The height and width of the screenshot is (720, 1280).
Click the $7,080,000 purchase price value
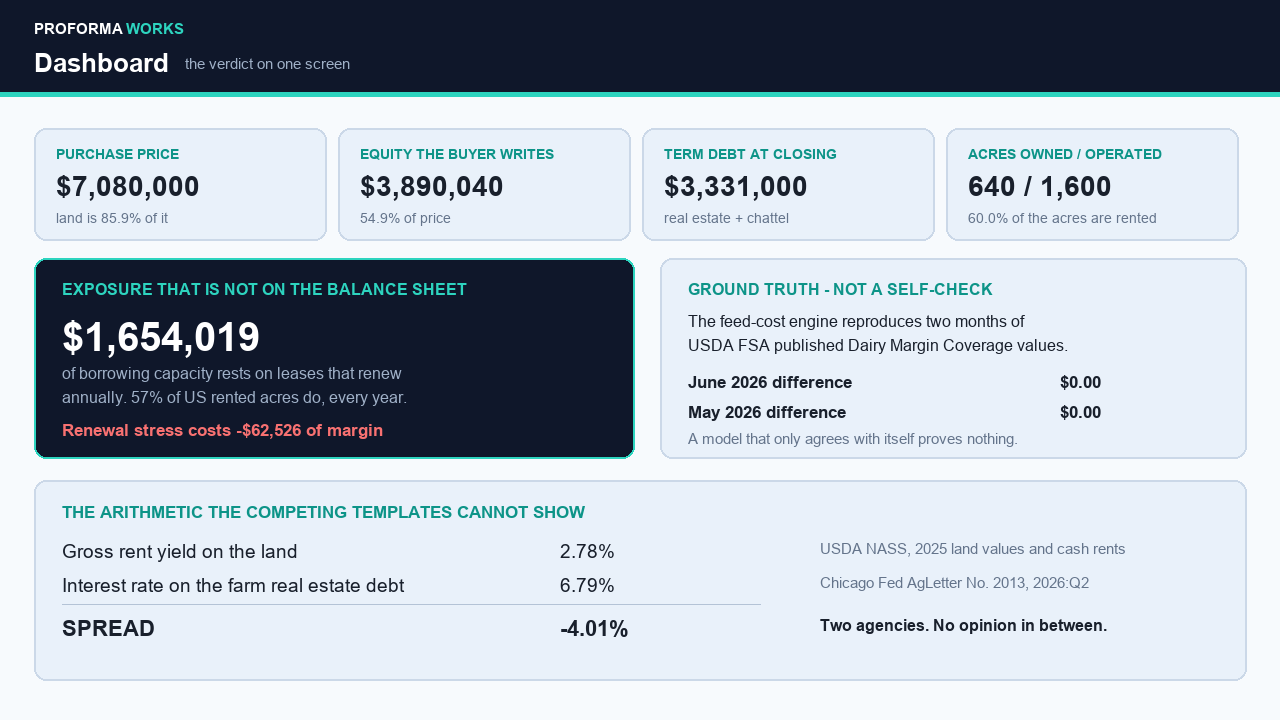(x=128, y=187)
